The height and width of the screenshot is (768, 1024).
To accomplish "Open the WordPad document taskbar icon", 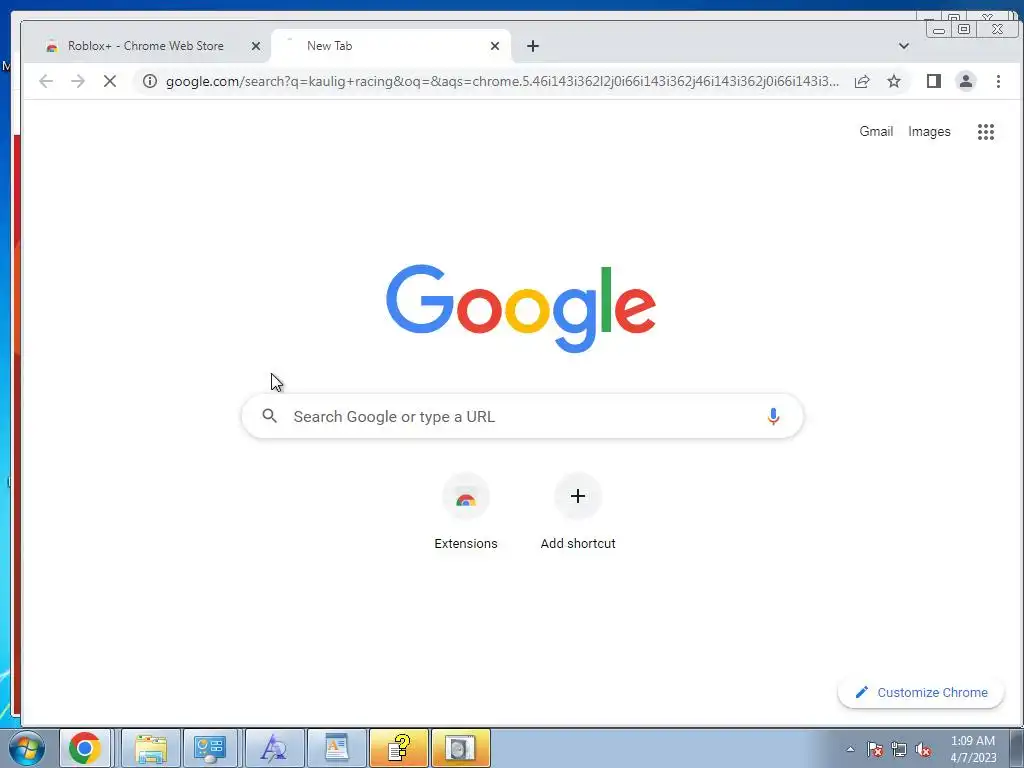I will tap(336, 748).
